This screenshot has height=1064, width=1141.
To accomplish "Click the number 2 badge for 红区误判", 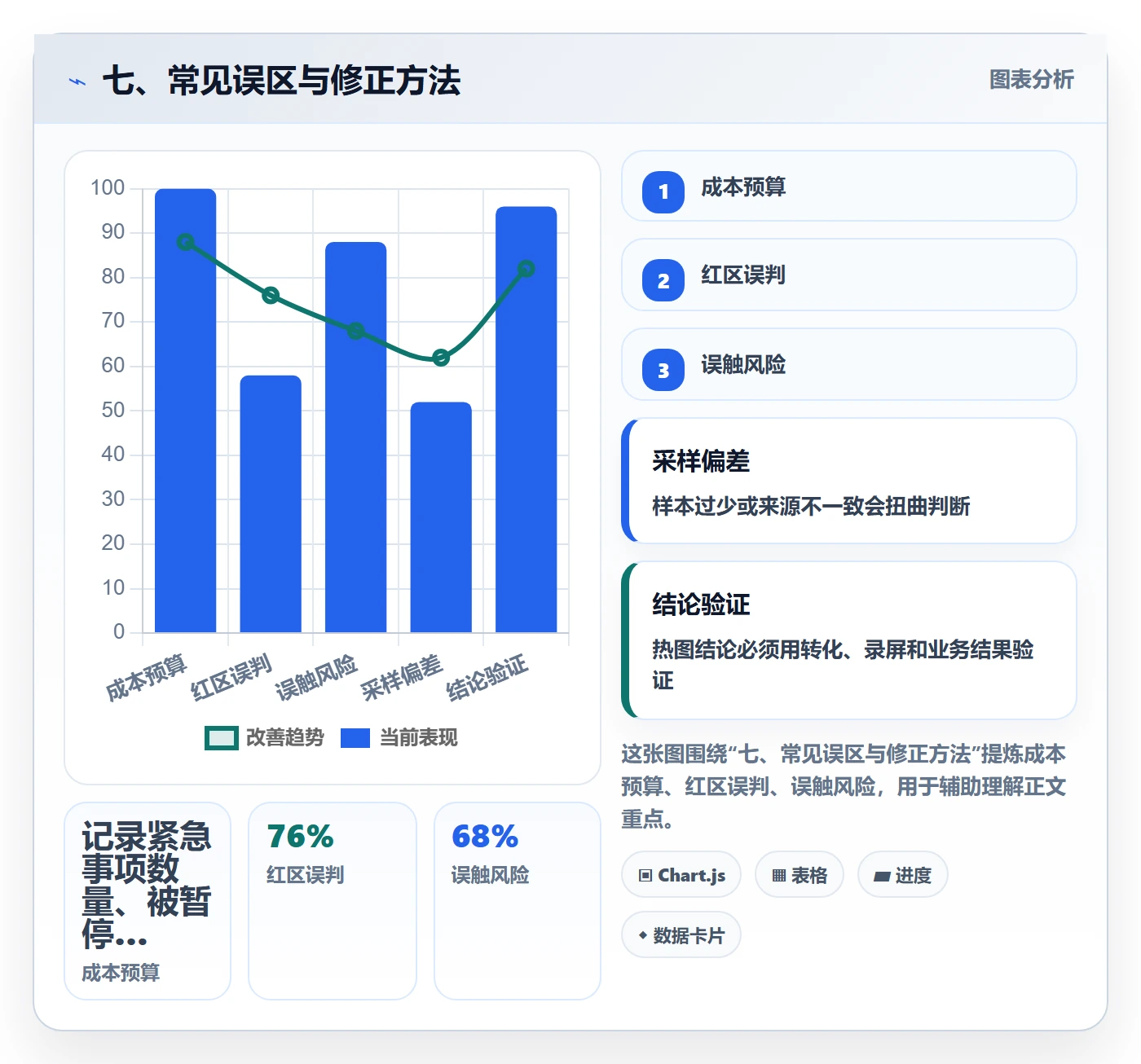I will click(663, 280).
